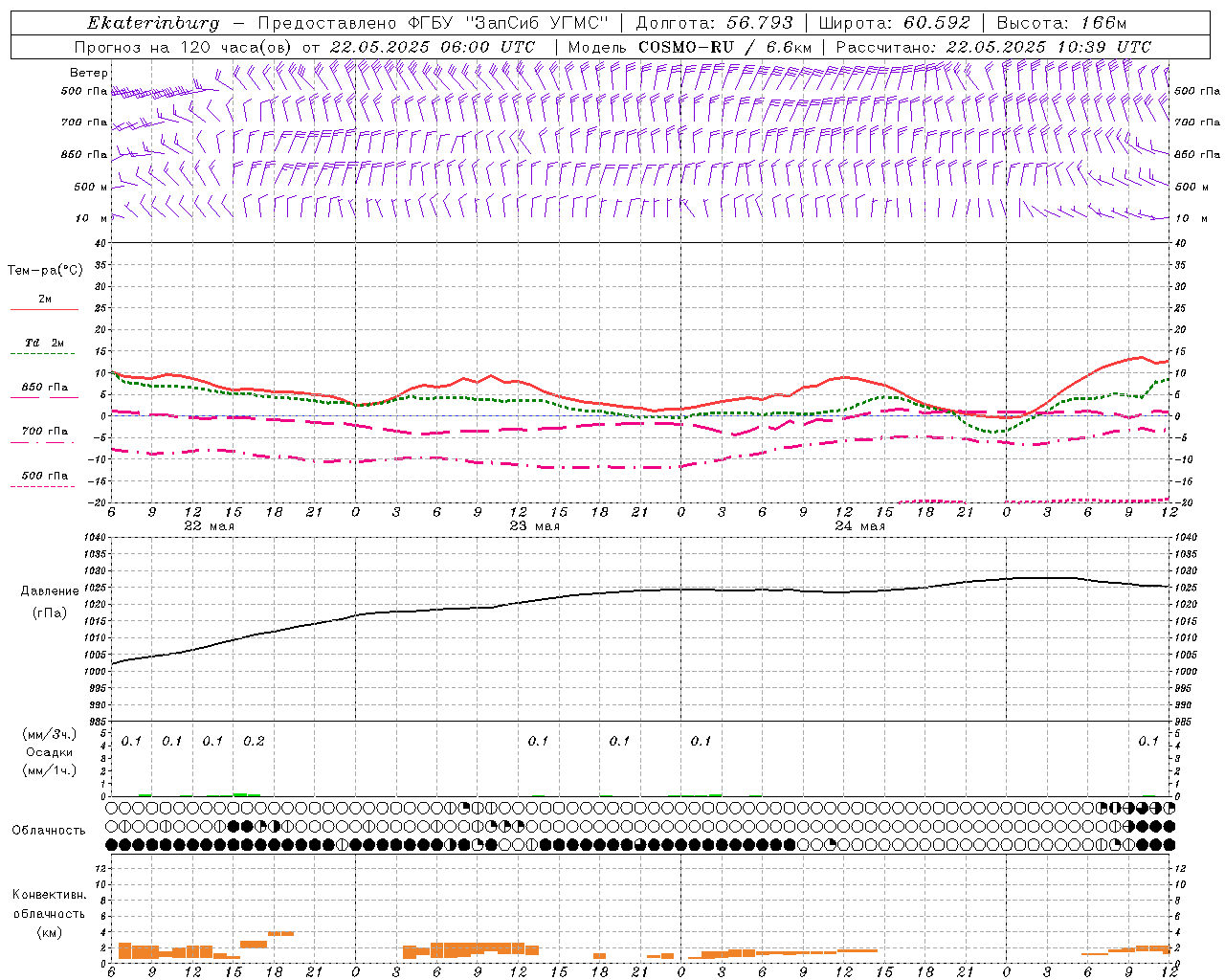Viewport: 1225px width, 980px height.
Task: Click the Облачность row label
Action: [49, 830]
